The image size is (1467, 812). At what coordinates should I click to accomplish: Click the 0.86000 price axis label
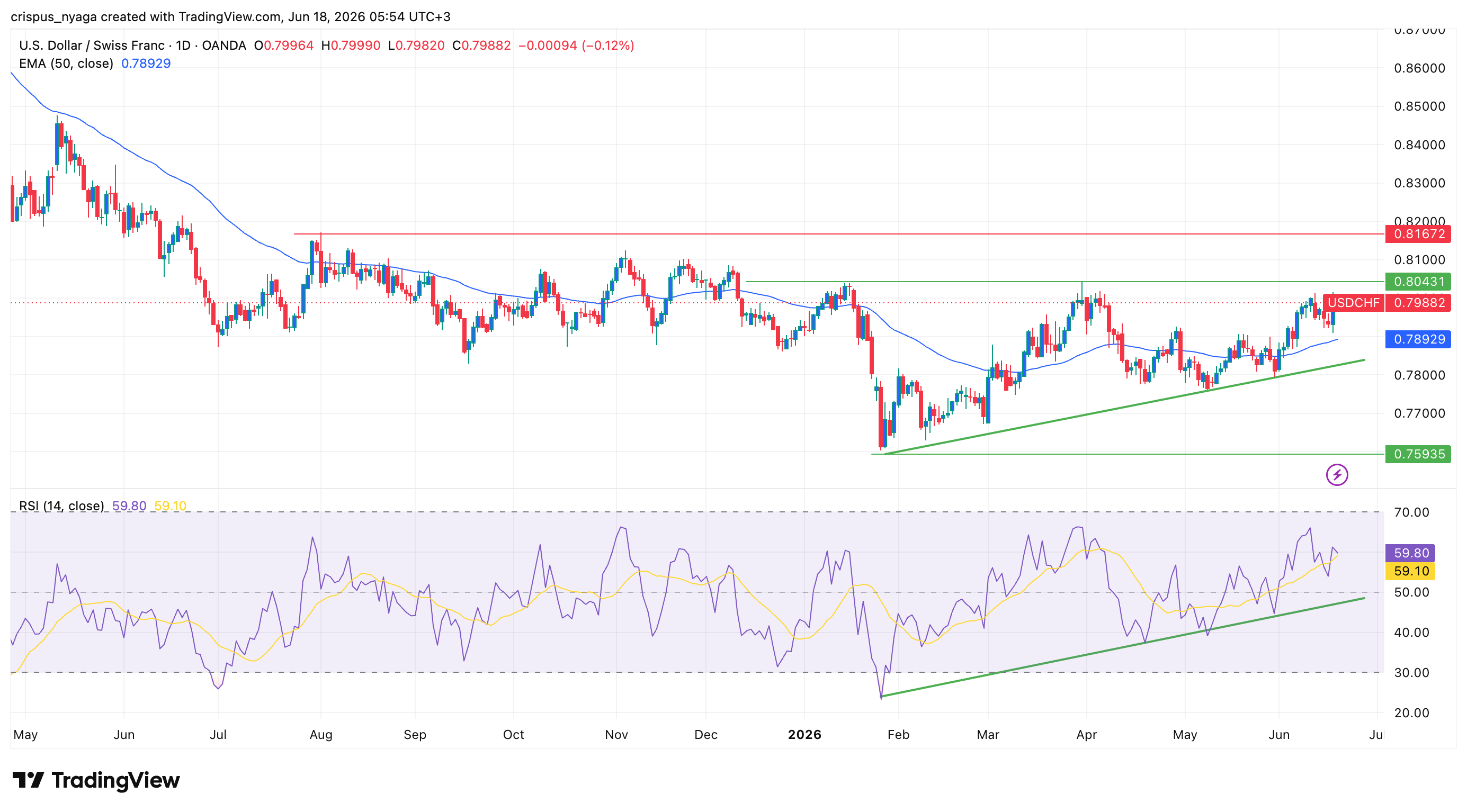(x=1419, y=68)
